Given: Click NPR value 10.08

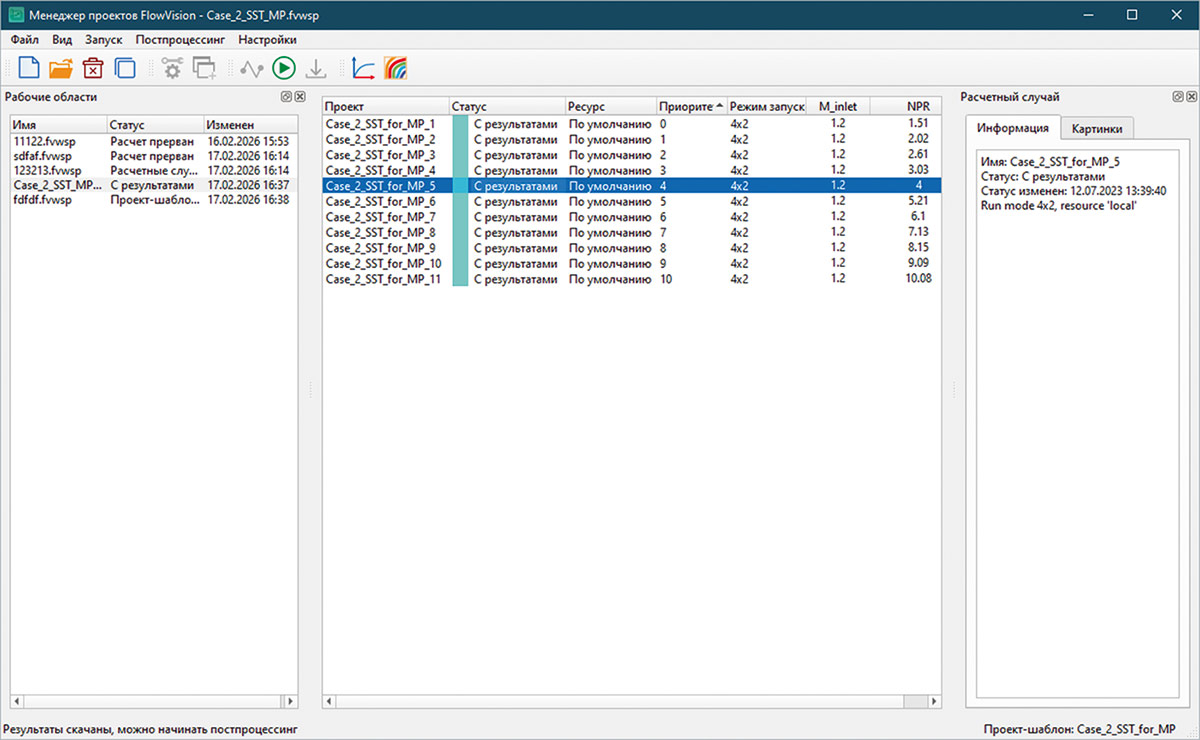Looking at the screenshot, I should [918, 279].
